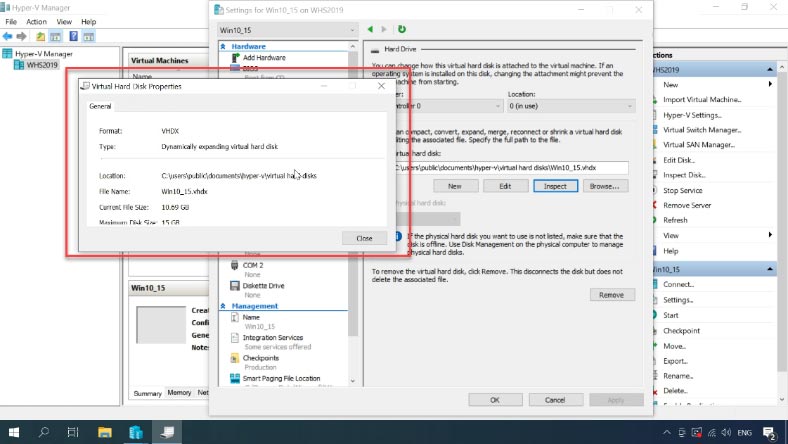
Task: Click Connect action for Win10_15
Action: pyautogui.click(x=678, y=285)
